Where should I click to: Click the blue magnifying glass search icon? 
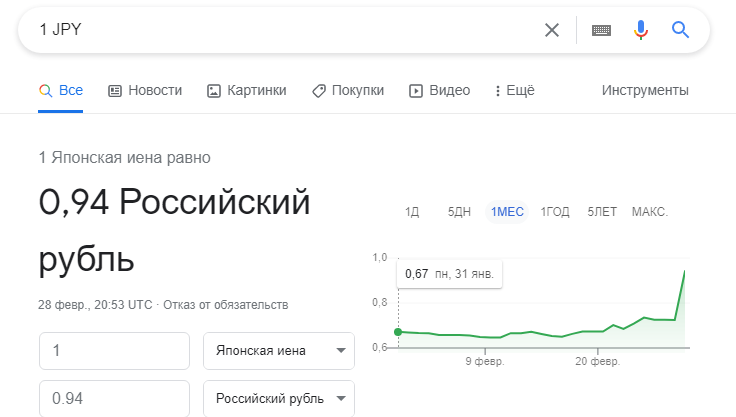pos(681,30)
